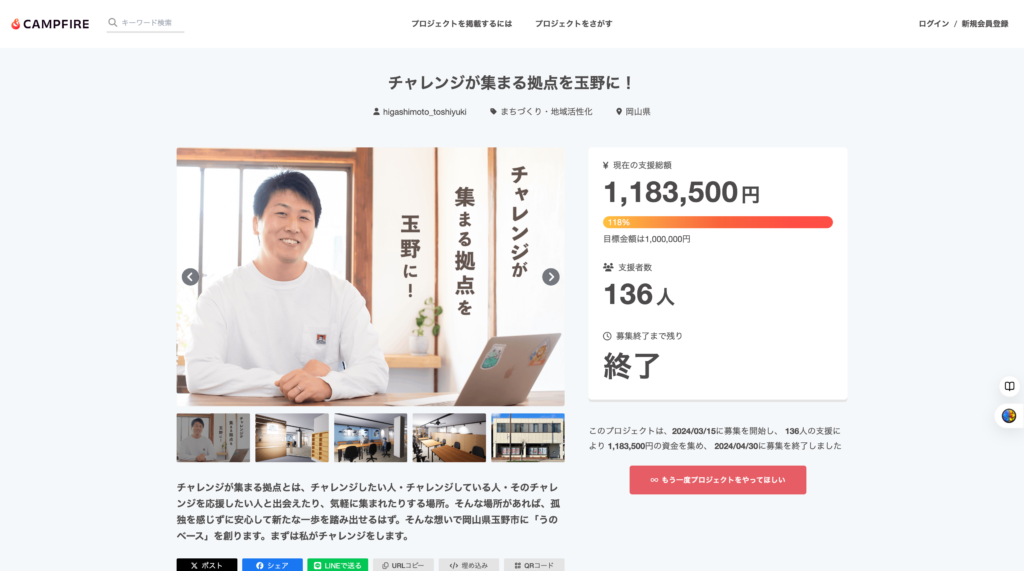The width and height of the screenshot is (1024, 571).
Task: Open the プロジェクトをさがす menu item
Action: (573, 24)
